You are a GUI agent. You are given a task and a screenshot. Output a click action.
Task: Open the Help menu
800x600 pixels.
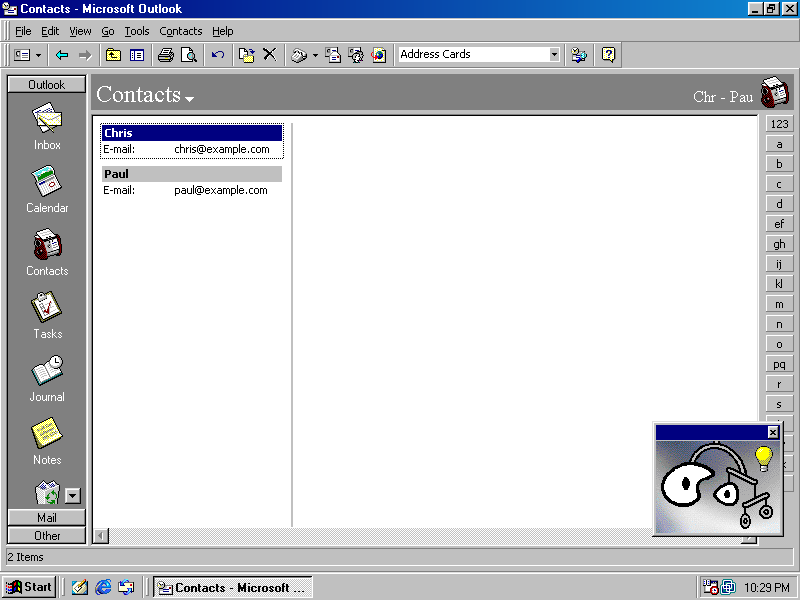pyautogui.click(x=222, y=31)
